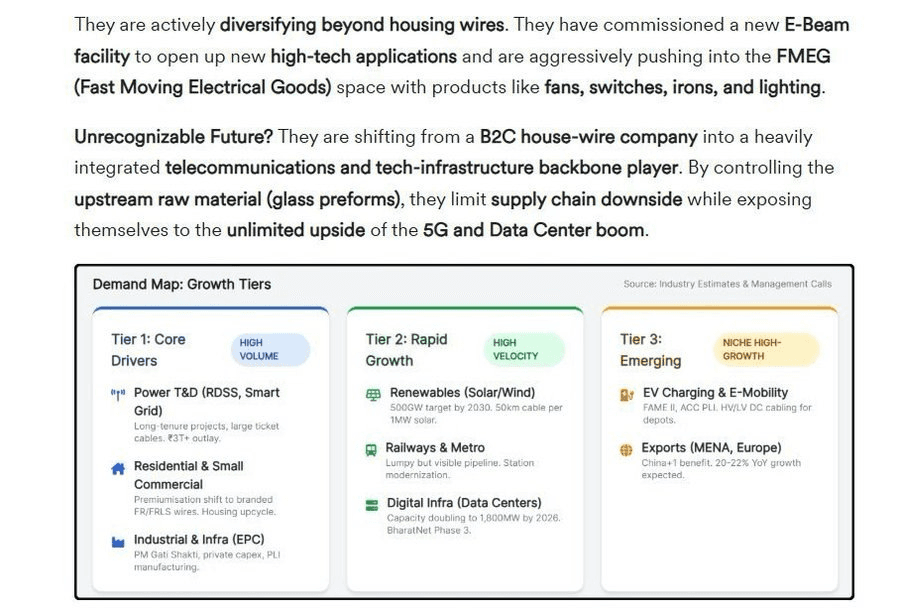Image resolution: width=900 pixels, height=612 pixels.
Task: Click the train icon beside Railways & Metro
Action: [373, 449]
